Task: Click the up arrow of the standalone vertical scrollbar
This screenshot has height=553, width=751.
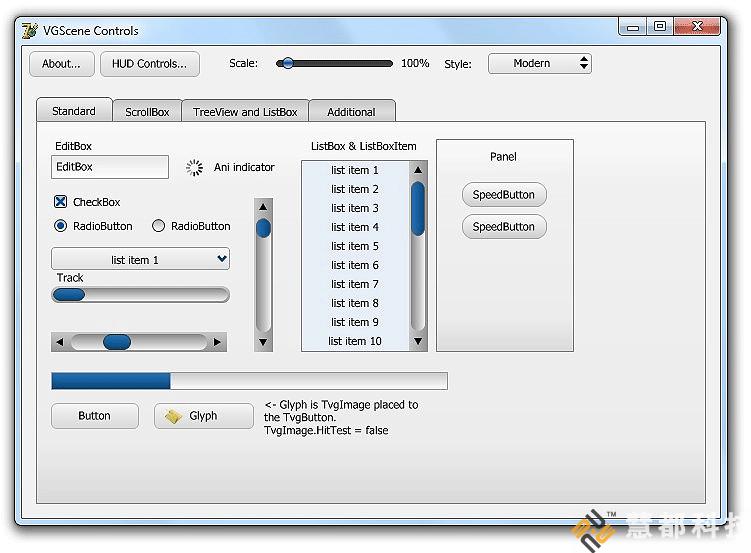Action: 263,207
